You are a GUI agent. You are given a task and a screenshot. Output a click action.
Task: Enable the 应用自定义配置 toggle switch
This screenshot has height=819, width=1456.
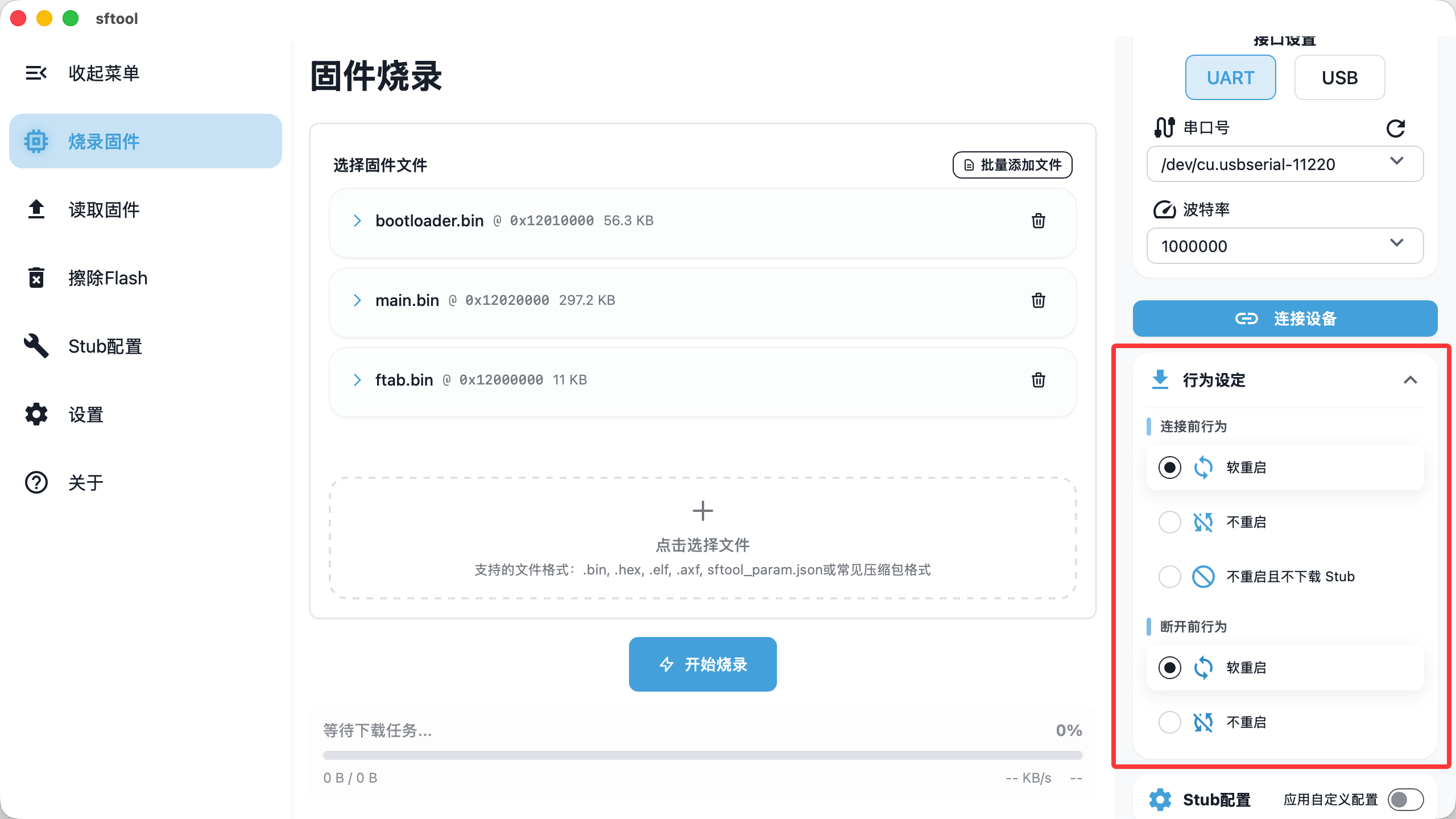click(x=1405, y=800)
